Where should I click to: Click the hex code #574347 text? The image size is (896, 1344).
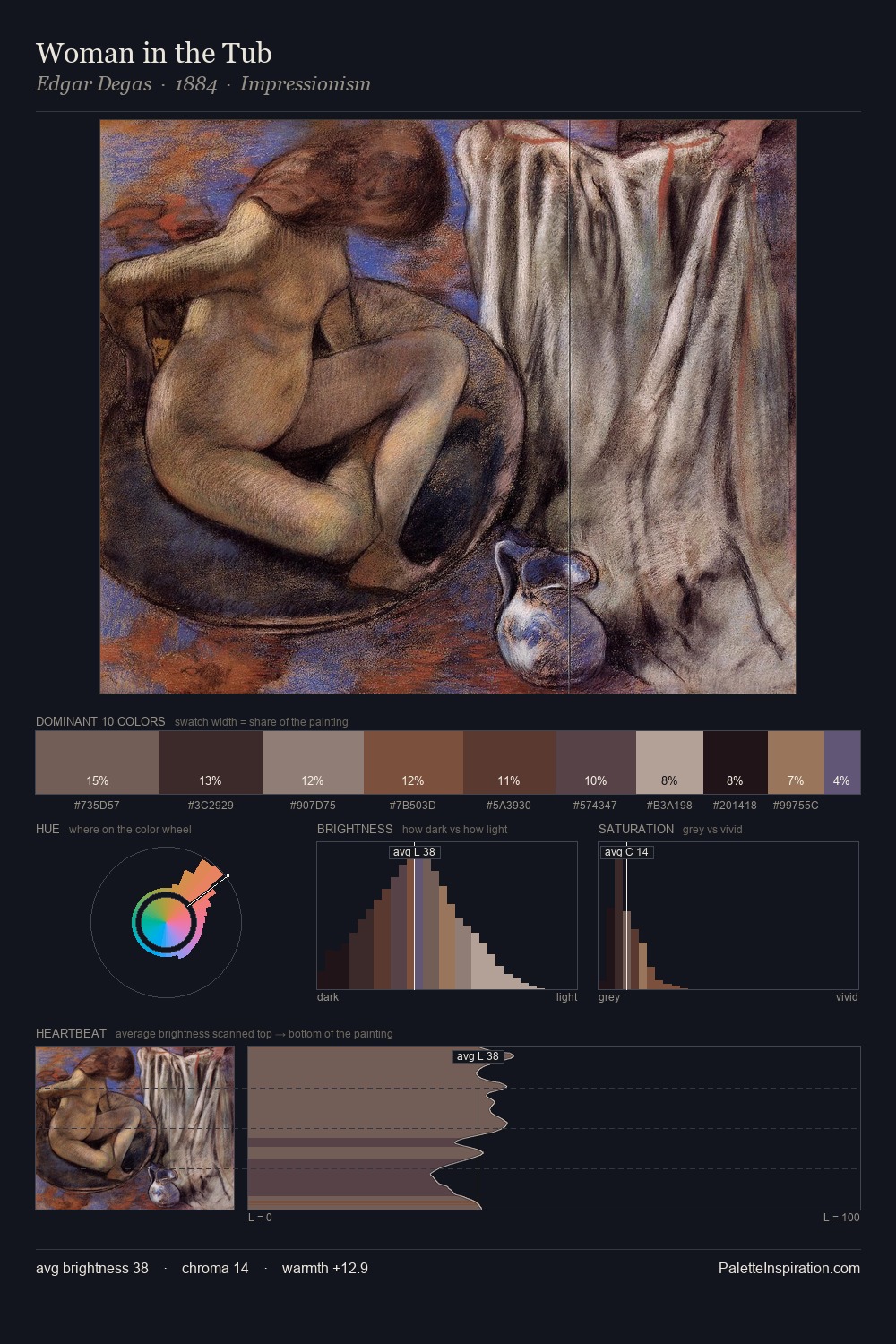595,806
